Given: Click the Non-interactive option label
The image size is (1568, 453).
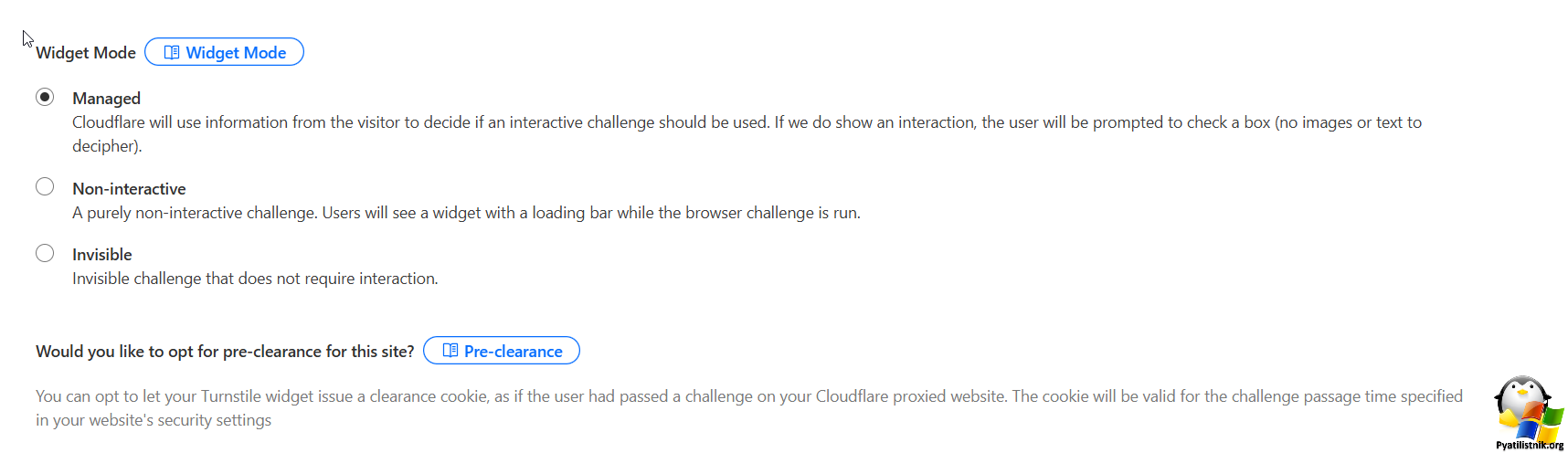Looking at the screenshot, I should pos(129,189).
